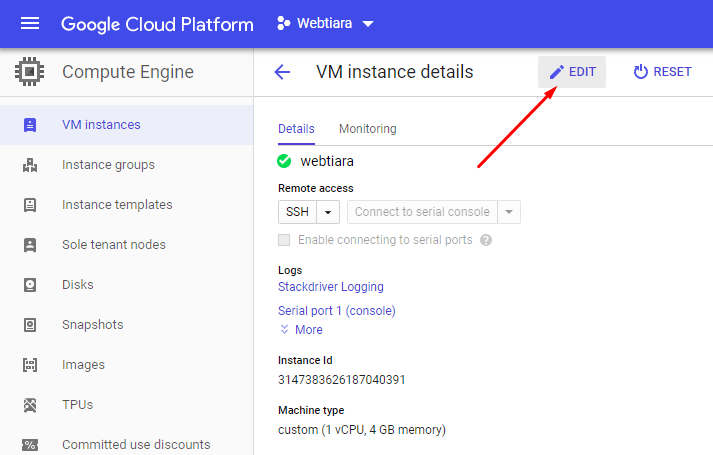Click the RESET button
Screen dimensions: 713x455
click(x=663, y=72)
